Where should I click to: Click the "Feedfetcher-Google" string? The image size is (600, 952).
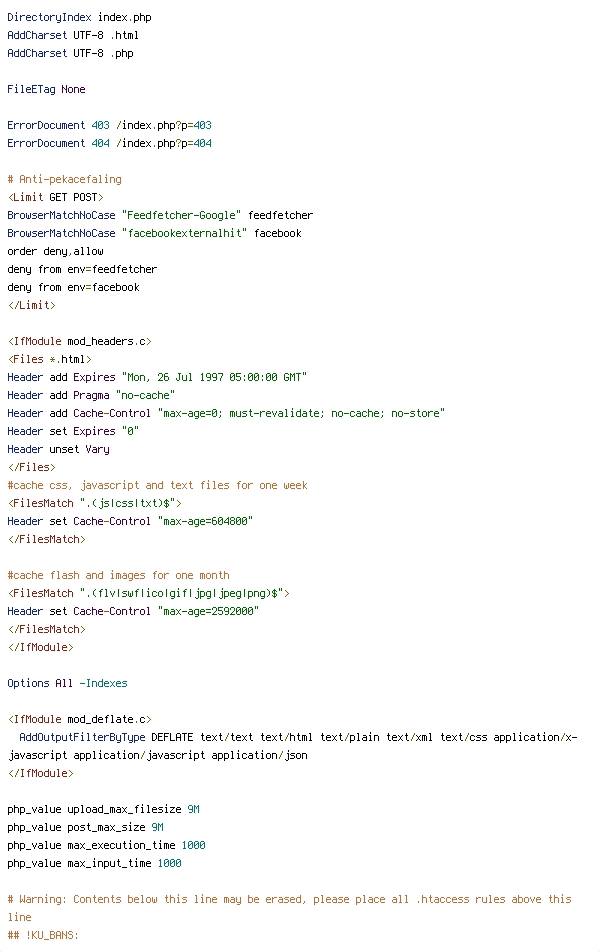[181, 216]
